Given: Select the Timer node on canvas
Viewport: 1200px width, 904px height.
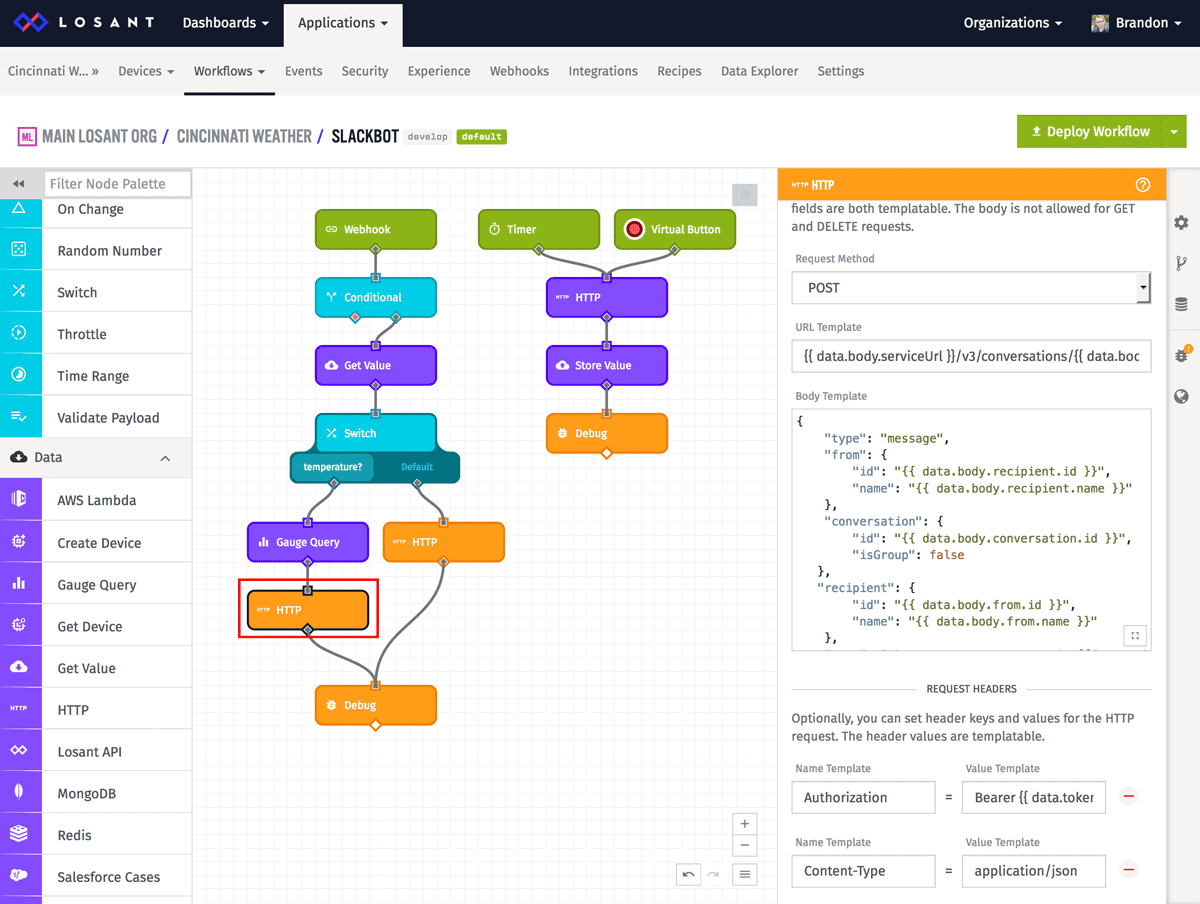Looking at the screenshot, I should pos(539,229).
